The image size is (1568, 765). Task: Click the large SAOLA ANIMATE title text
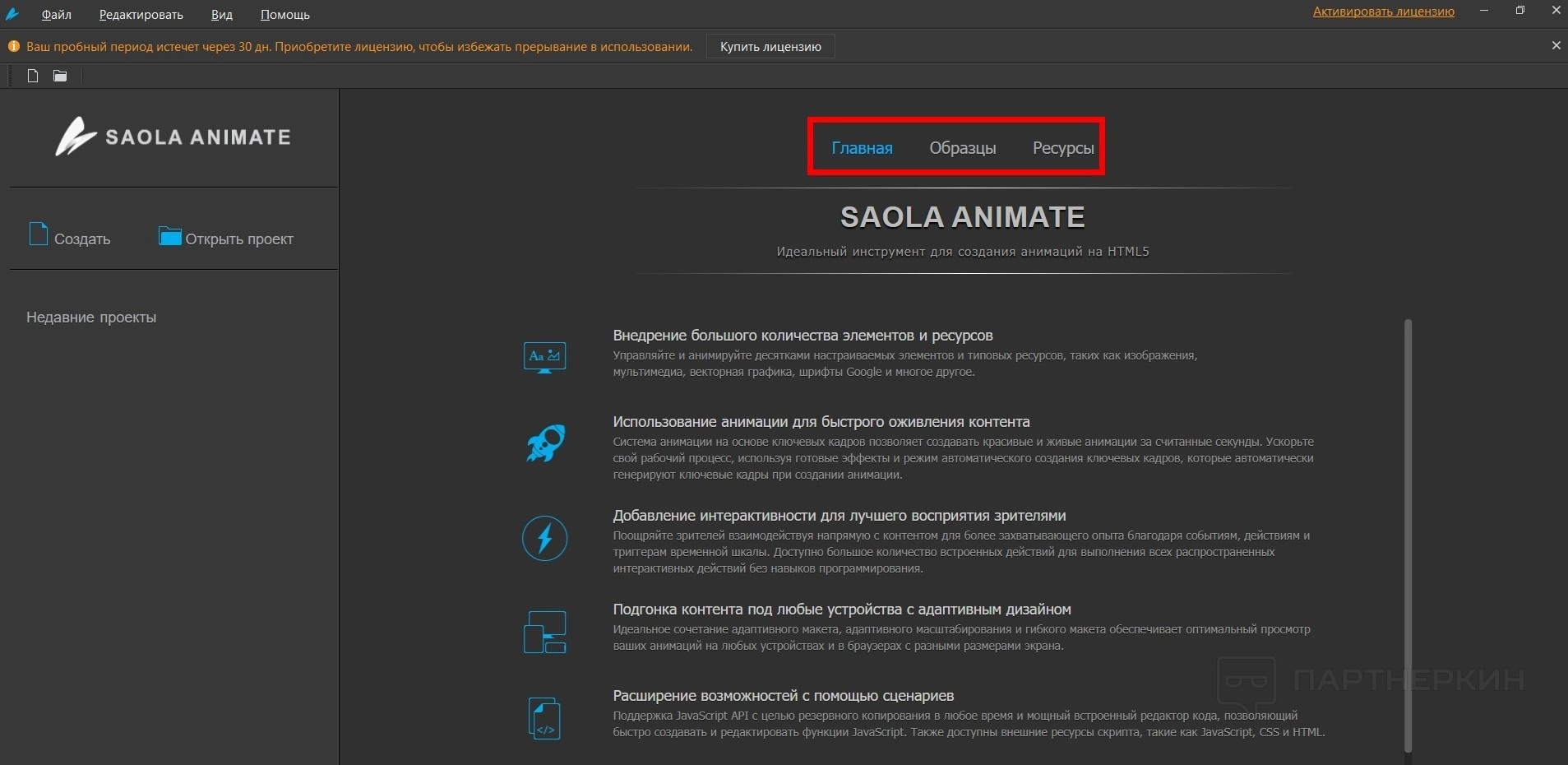pyautogui.click(x=962, y=217)
